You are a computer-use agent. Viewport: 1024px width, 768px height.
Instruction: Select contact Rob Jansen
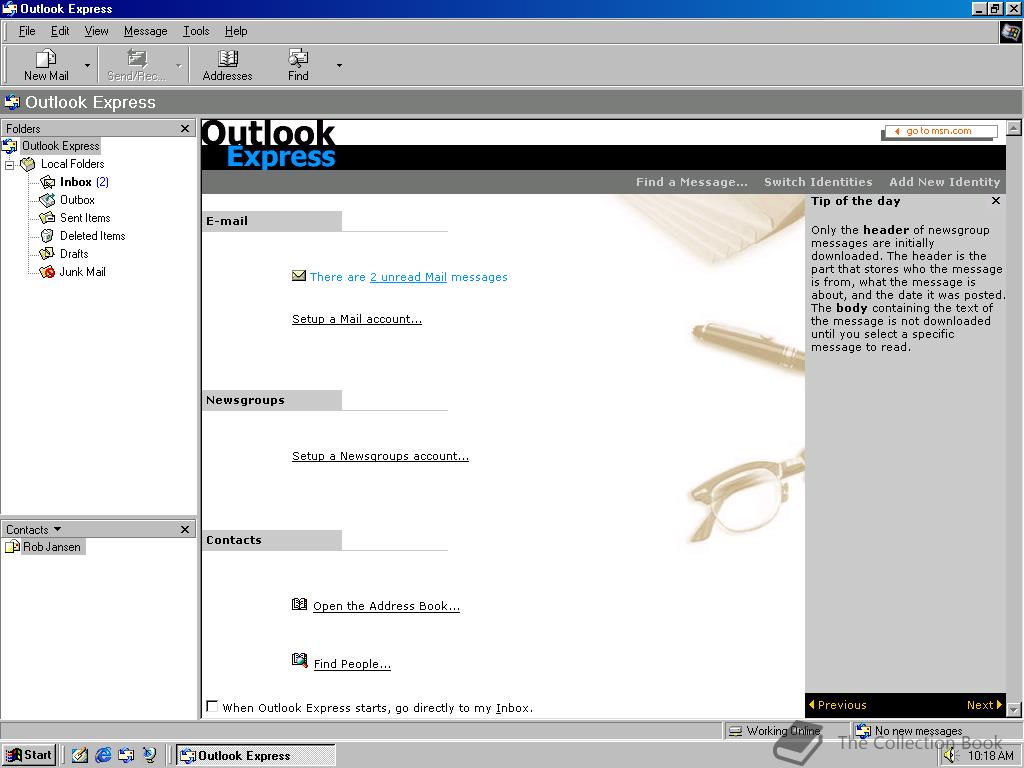tap(52, 547)
